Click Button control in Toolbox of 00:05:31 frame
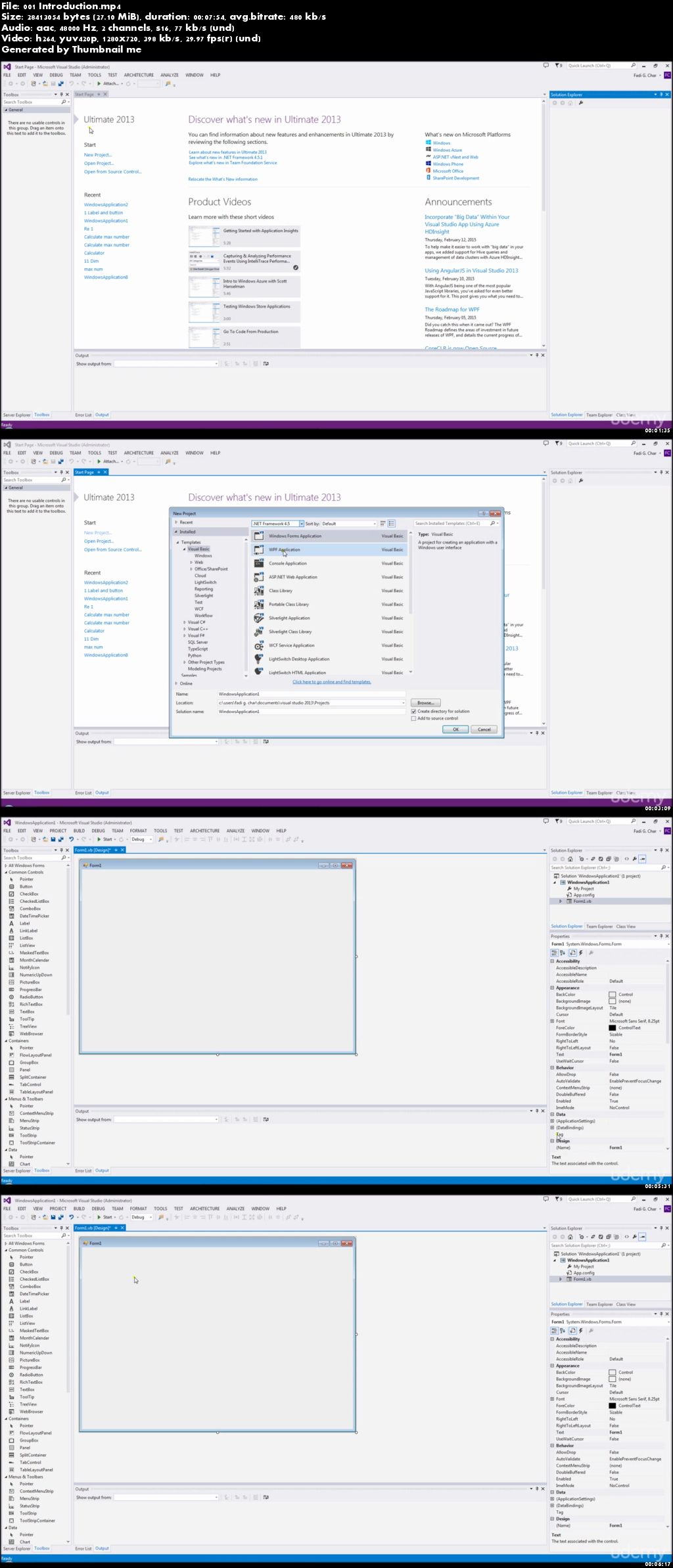Viewport: 673px width, 1568px height. (26, 887)
